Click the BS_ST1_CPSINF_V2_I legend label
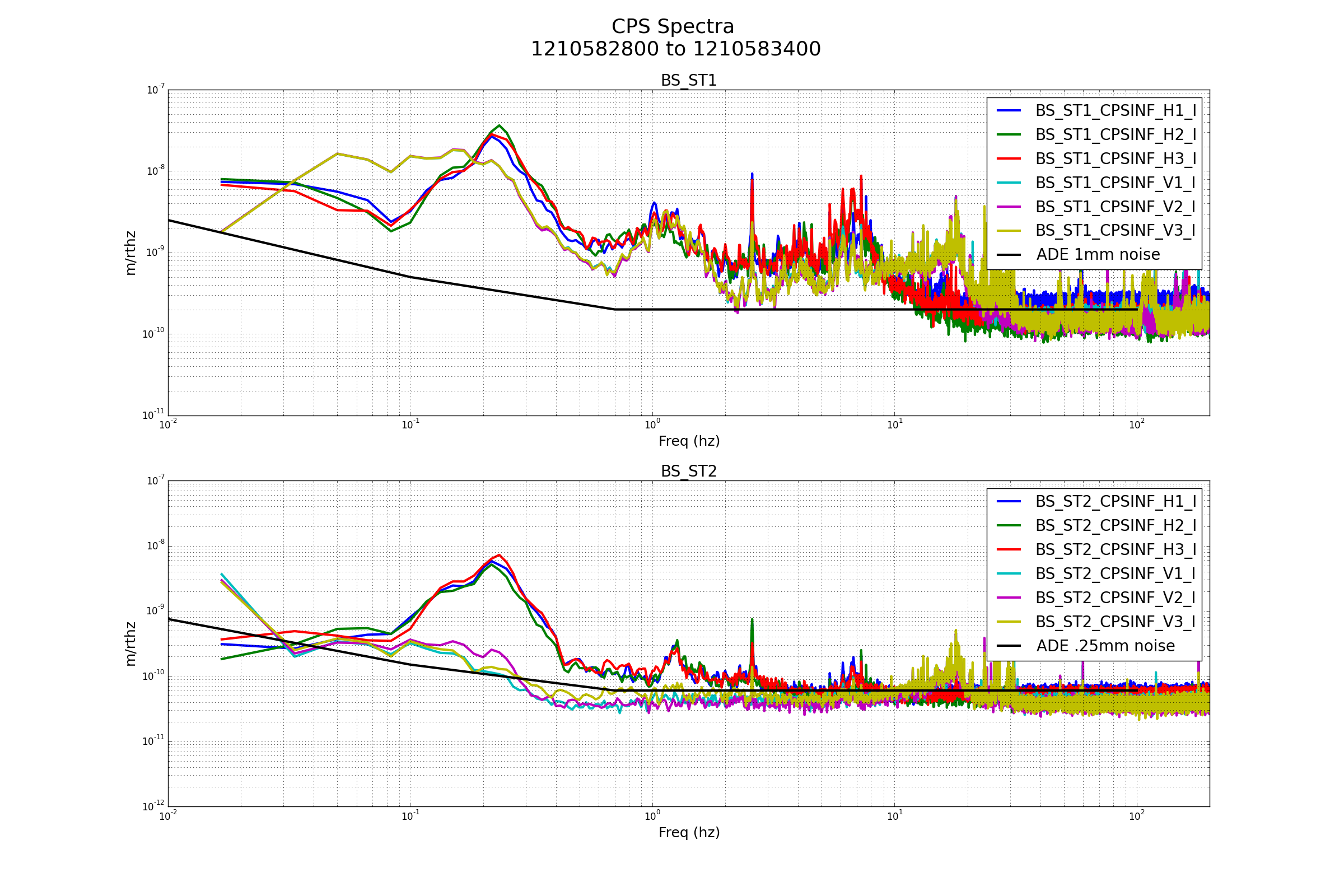This screenshot has height=896, width=1344. click(x=1116, y=207)
